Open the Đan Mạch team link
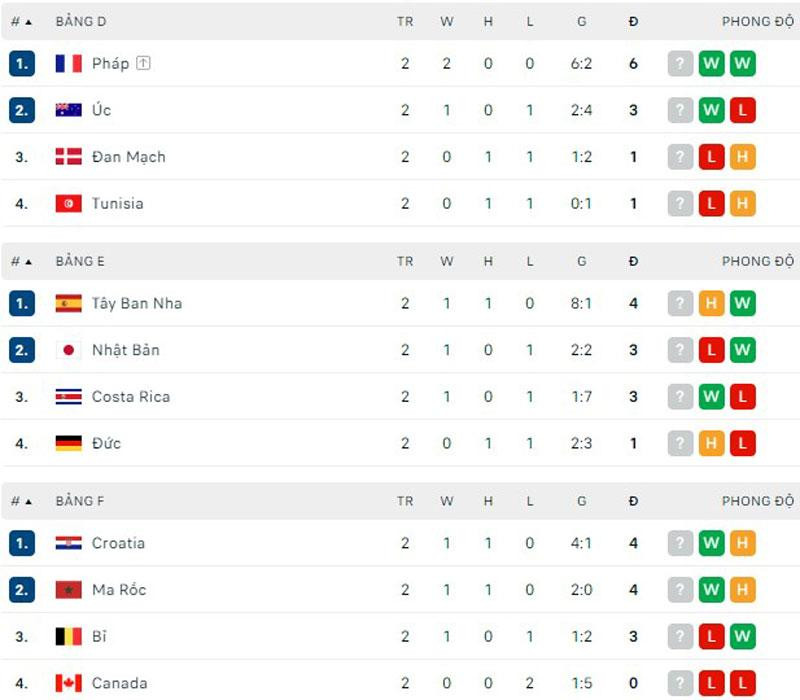800x700 pixels. 129,157
